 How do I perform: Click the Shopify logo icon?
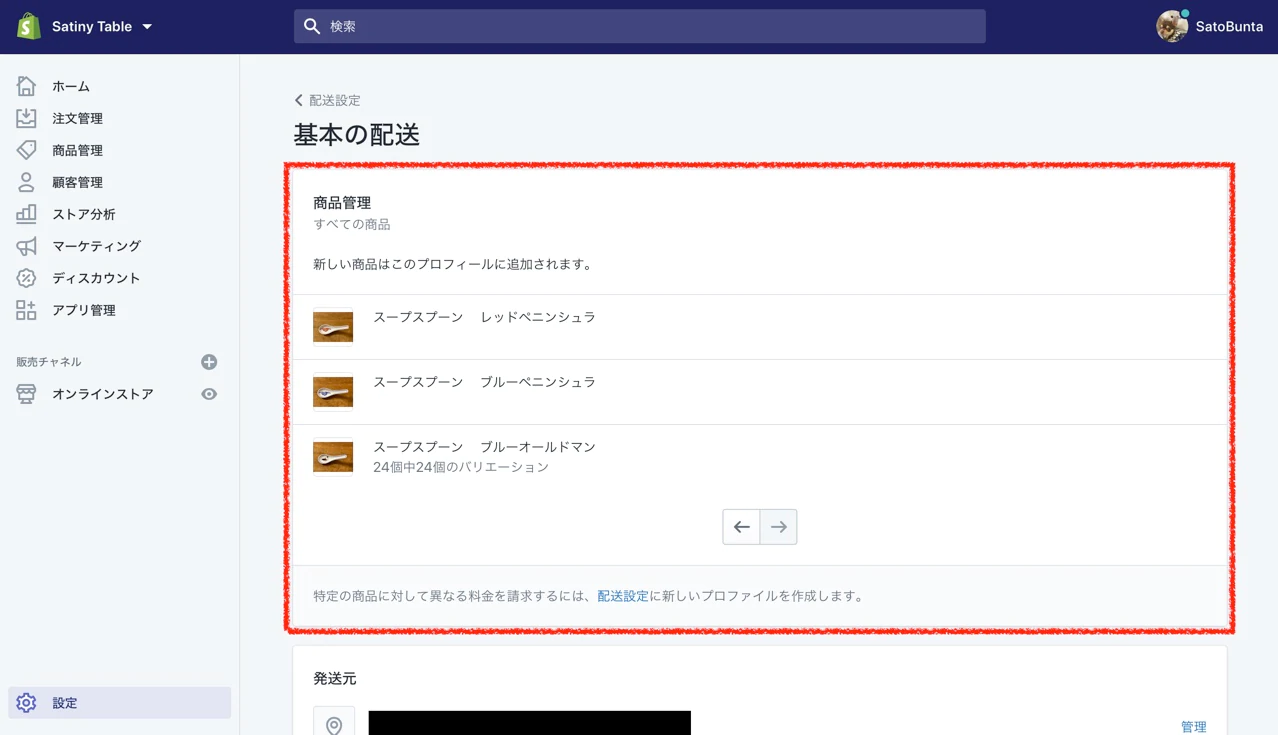point(28,27)
